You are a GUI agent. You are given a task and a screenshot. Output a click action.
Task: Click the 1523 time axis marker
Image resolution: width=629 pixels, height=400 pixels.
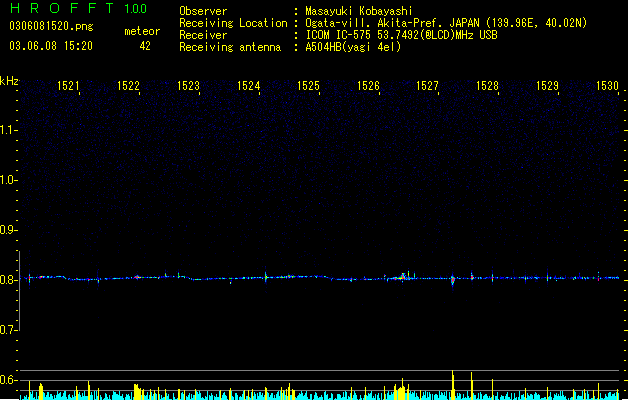click(188, 86)
